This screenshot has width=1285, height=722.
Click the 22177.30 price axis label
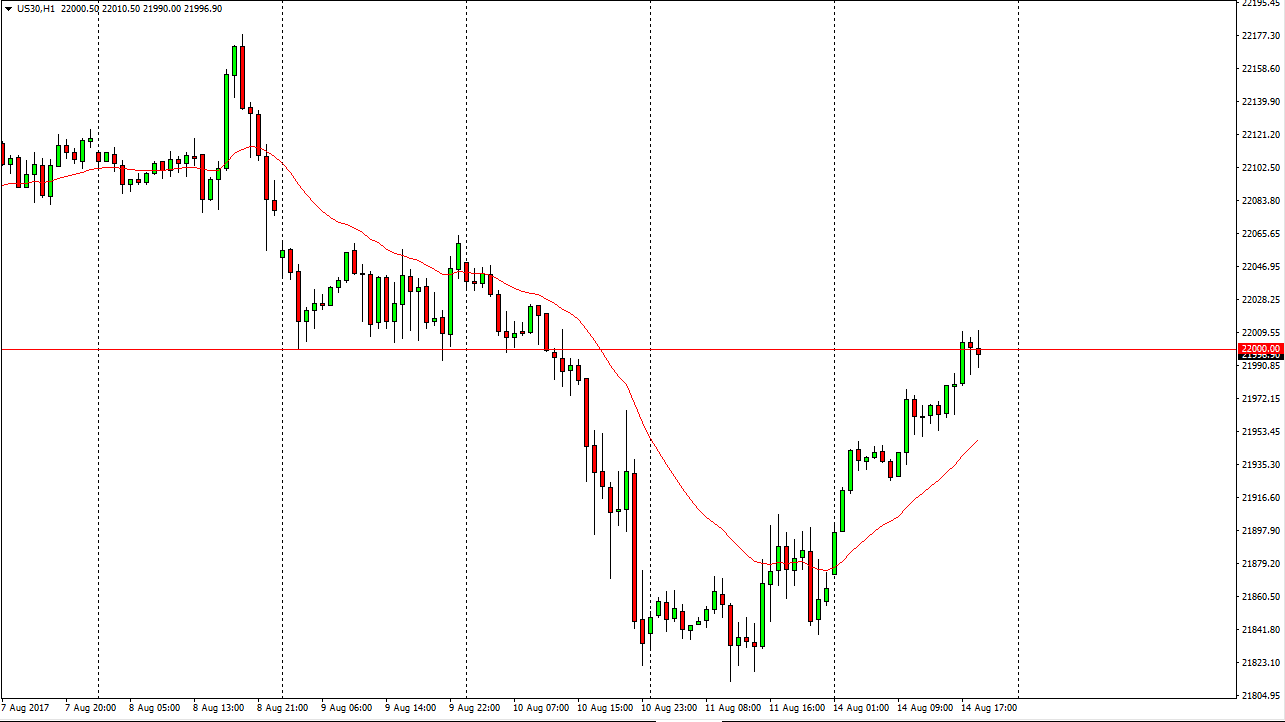click(x=1260, y=36)
